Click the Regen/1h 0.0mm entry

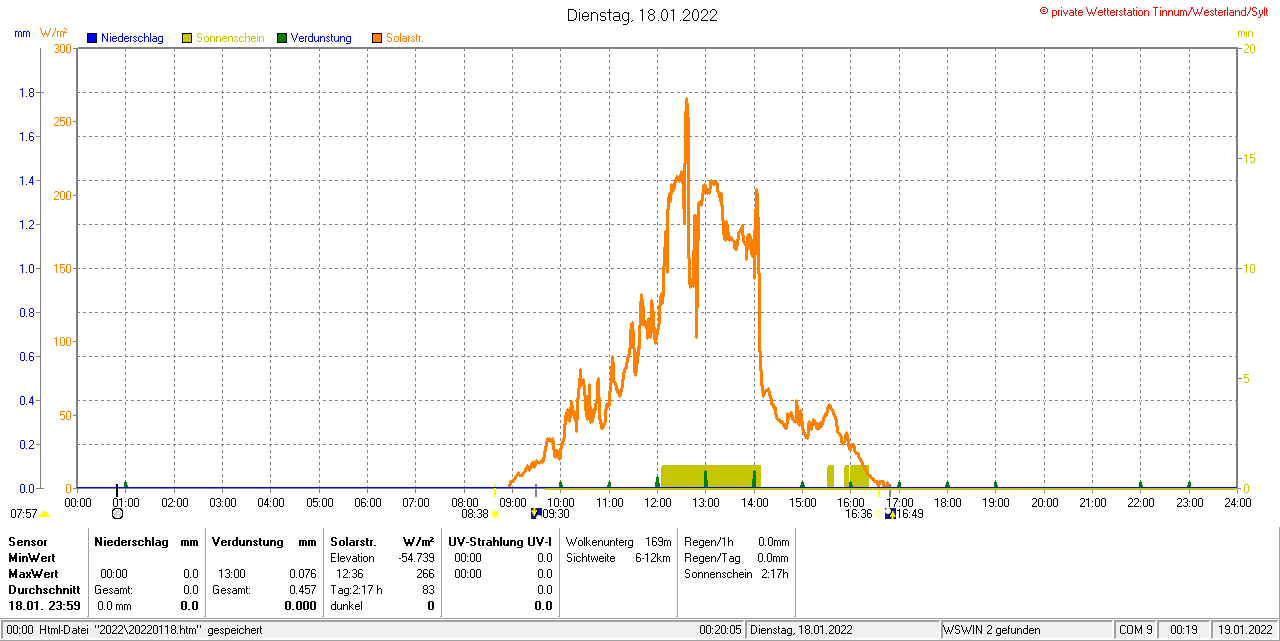tap(737, 542)
